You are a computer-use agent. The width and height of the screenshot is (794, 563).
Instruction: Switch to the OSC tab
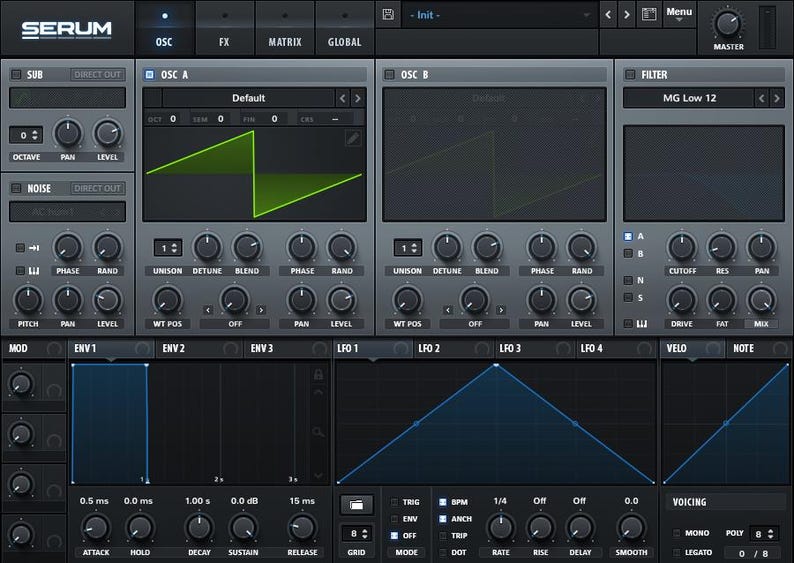164,28
